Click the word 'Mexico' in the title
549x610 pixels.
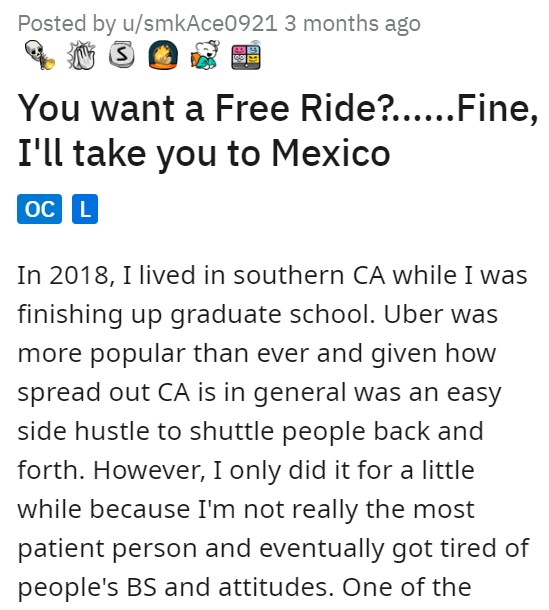coord(331,153)
